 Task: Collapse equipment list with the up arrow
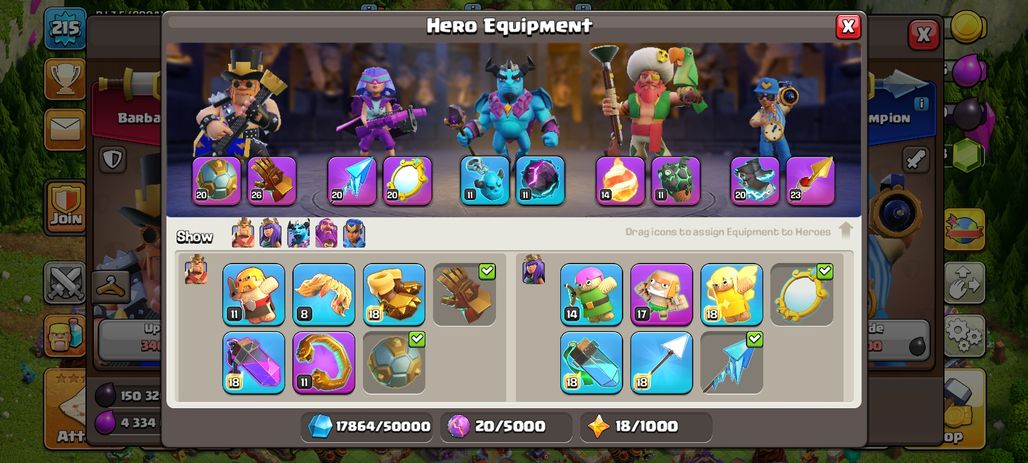coord(845,230)
